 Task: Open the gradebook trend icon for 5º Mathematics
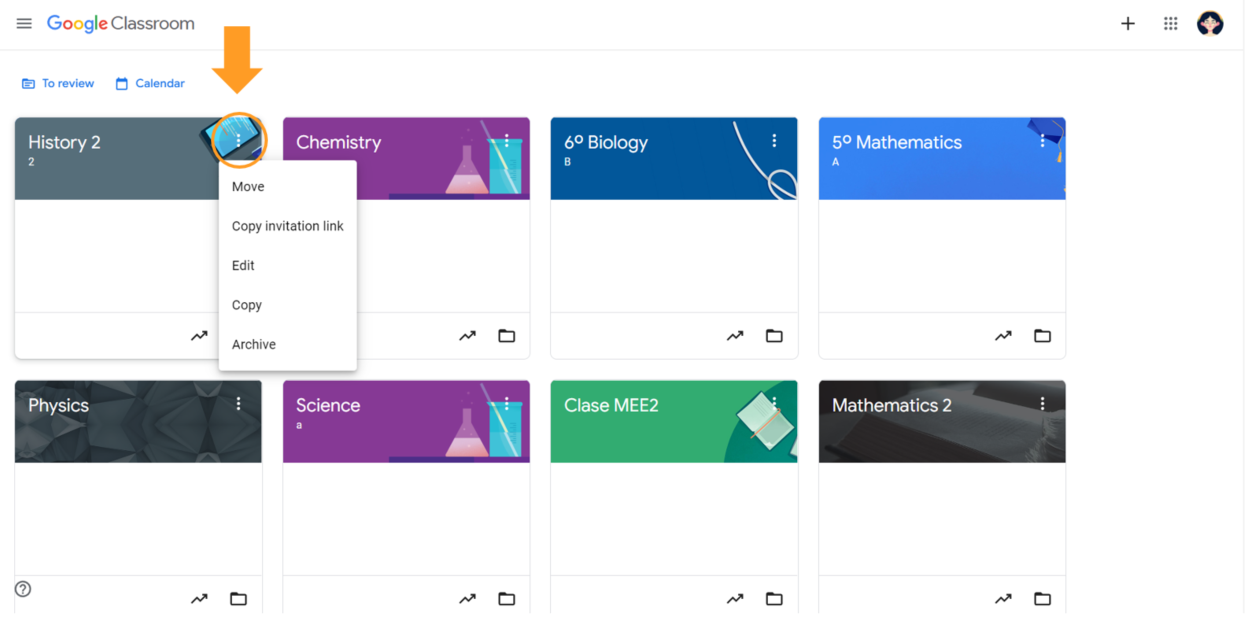pyautogui.click(x=1003, y=336)
